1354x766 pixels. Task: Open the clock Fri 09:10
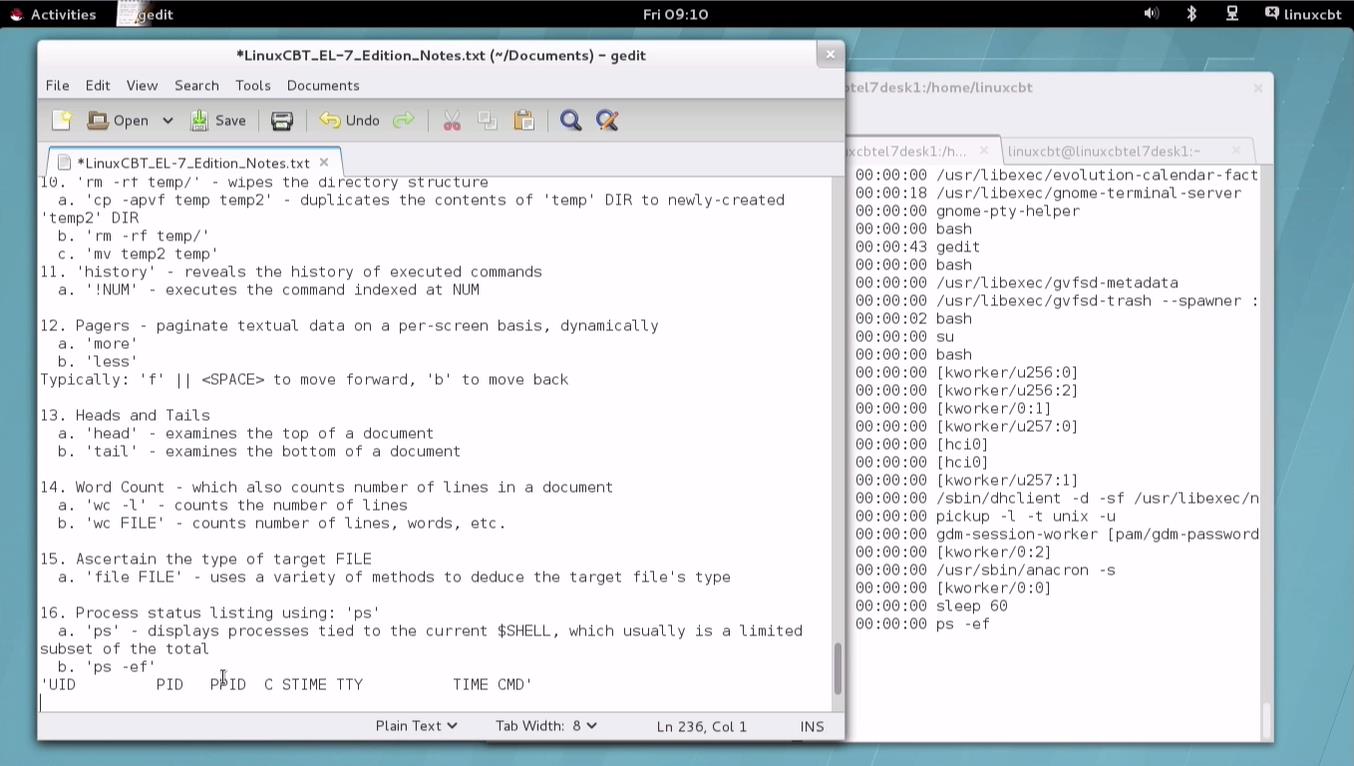click(x=676, y=14)
